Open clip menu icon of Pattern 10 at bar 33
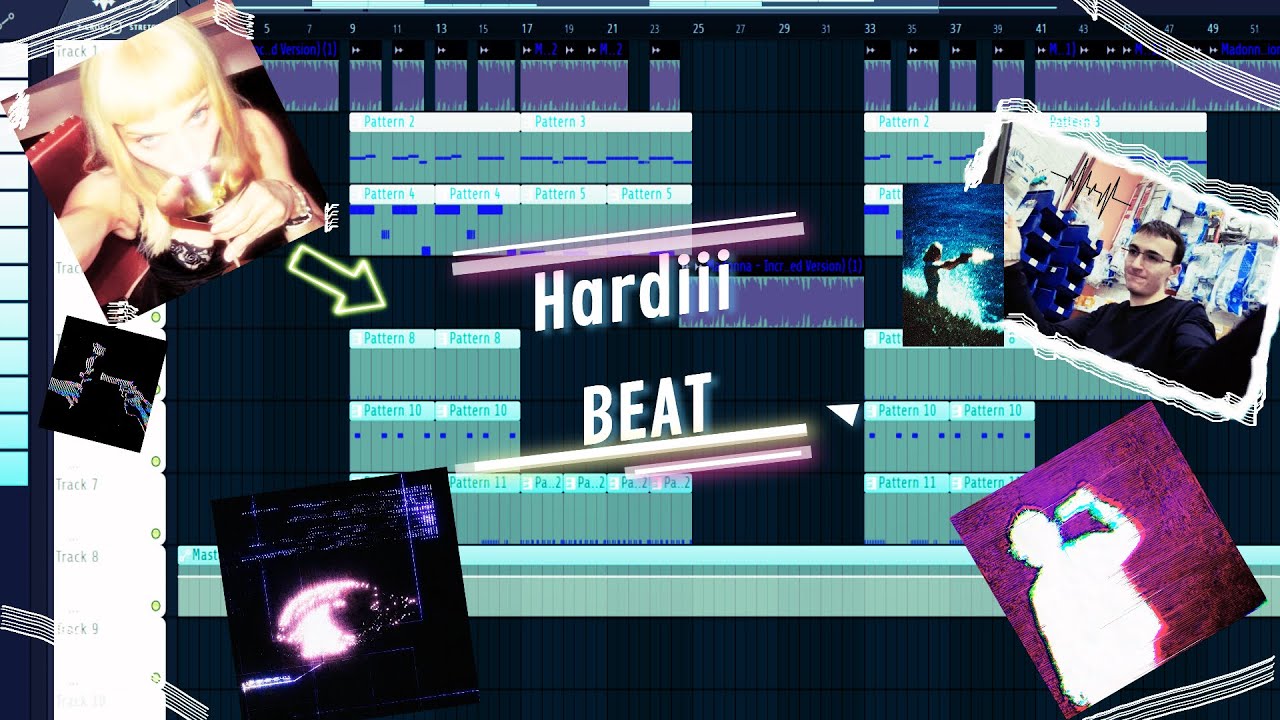The width and height of the screenshot is (1280, 720). pos(871,410)
